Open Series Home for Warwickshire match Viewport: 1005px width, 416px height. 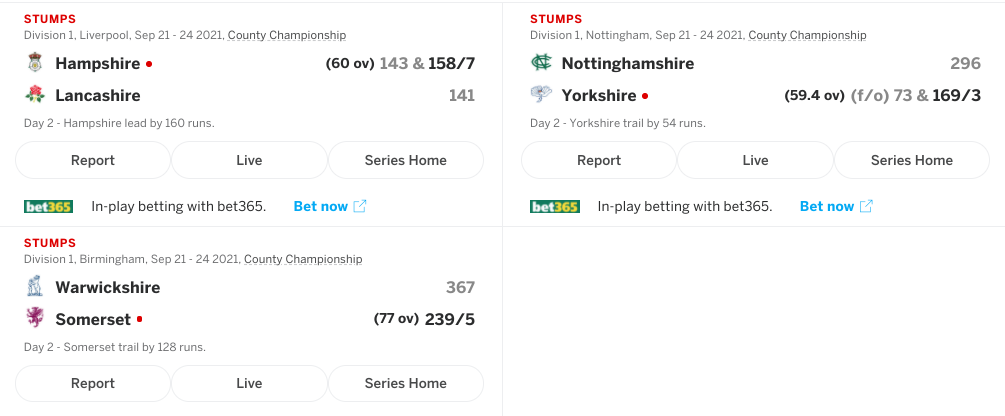406,383
